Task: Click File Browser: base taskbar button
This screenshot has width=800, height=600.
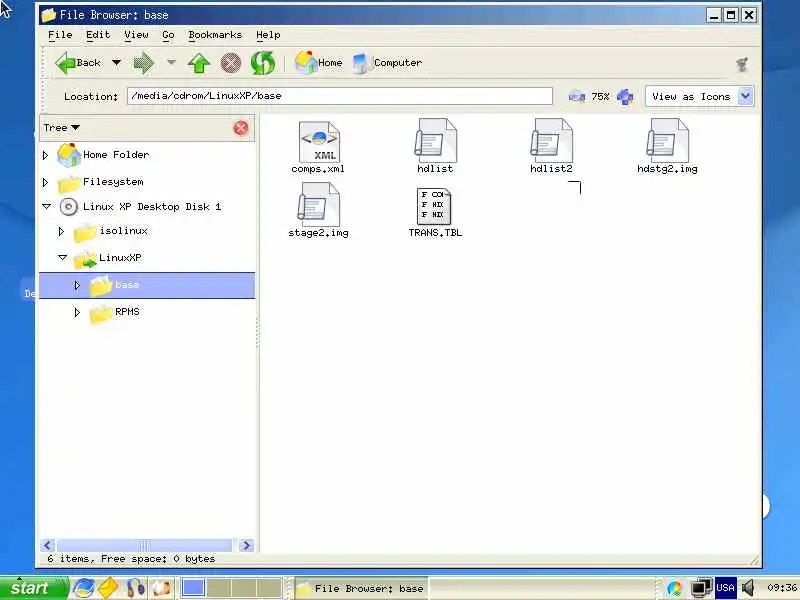Action: [x=361, y=589]
